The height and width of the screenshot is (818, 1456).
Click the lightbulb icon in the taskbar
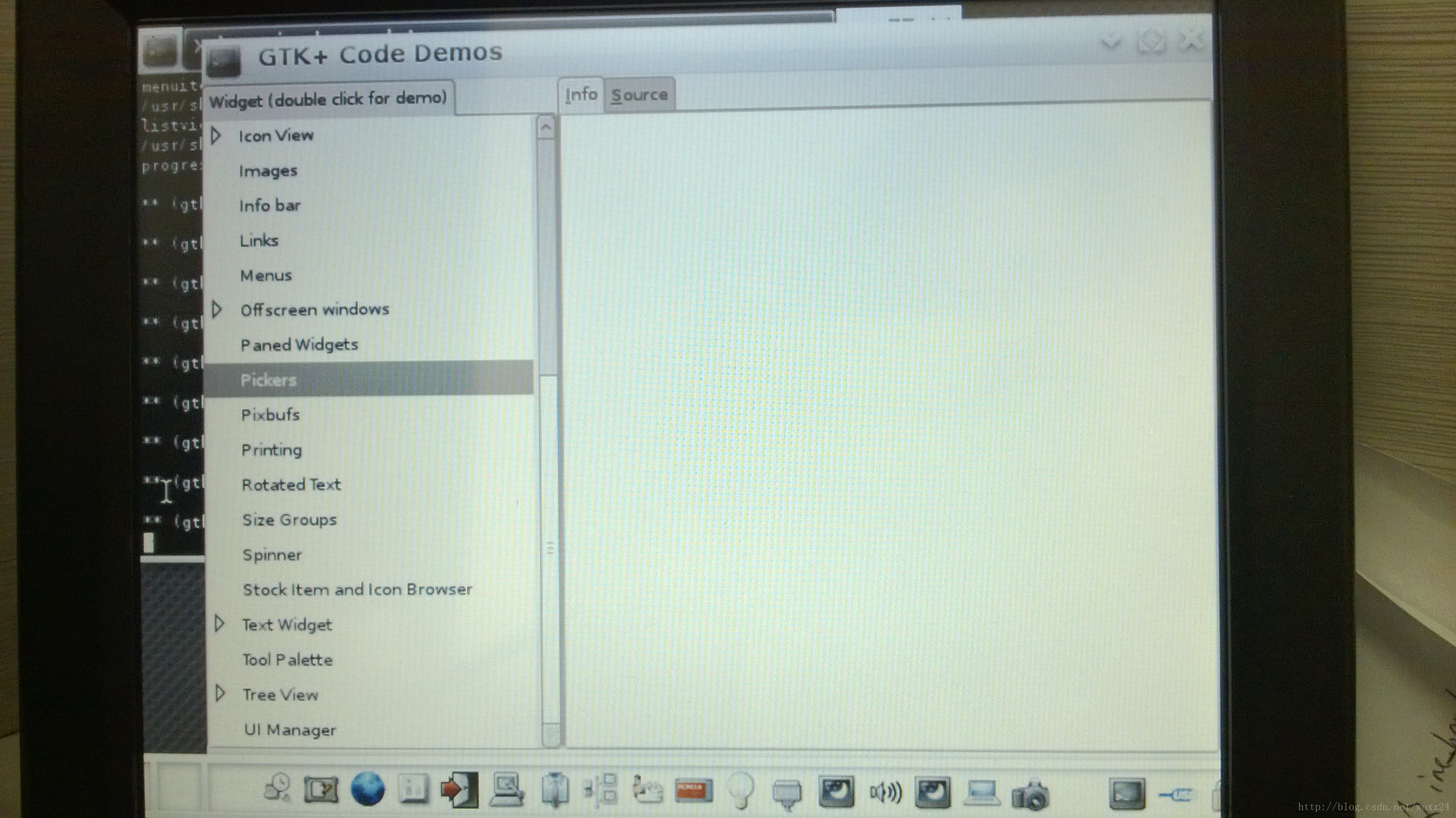tap(740, 790)
